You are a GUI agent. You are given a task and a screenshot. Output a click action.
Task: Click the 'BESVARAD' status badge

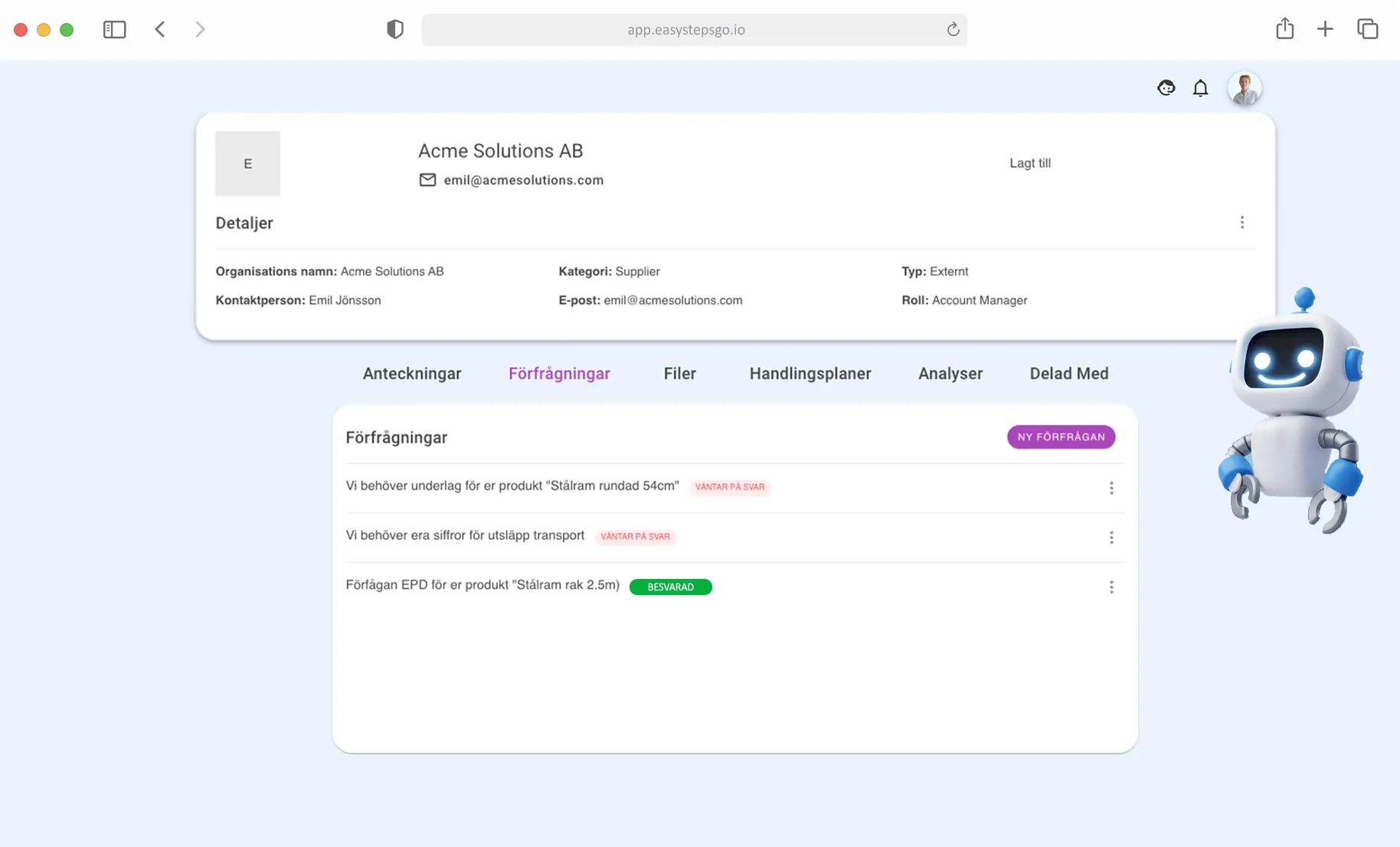click(x=670, y=587)
